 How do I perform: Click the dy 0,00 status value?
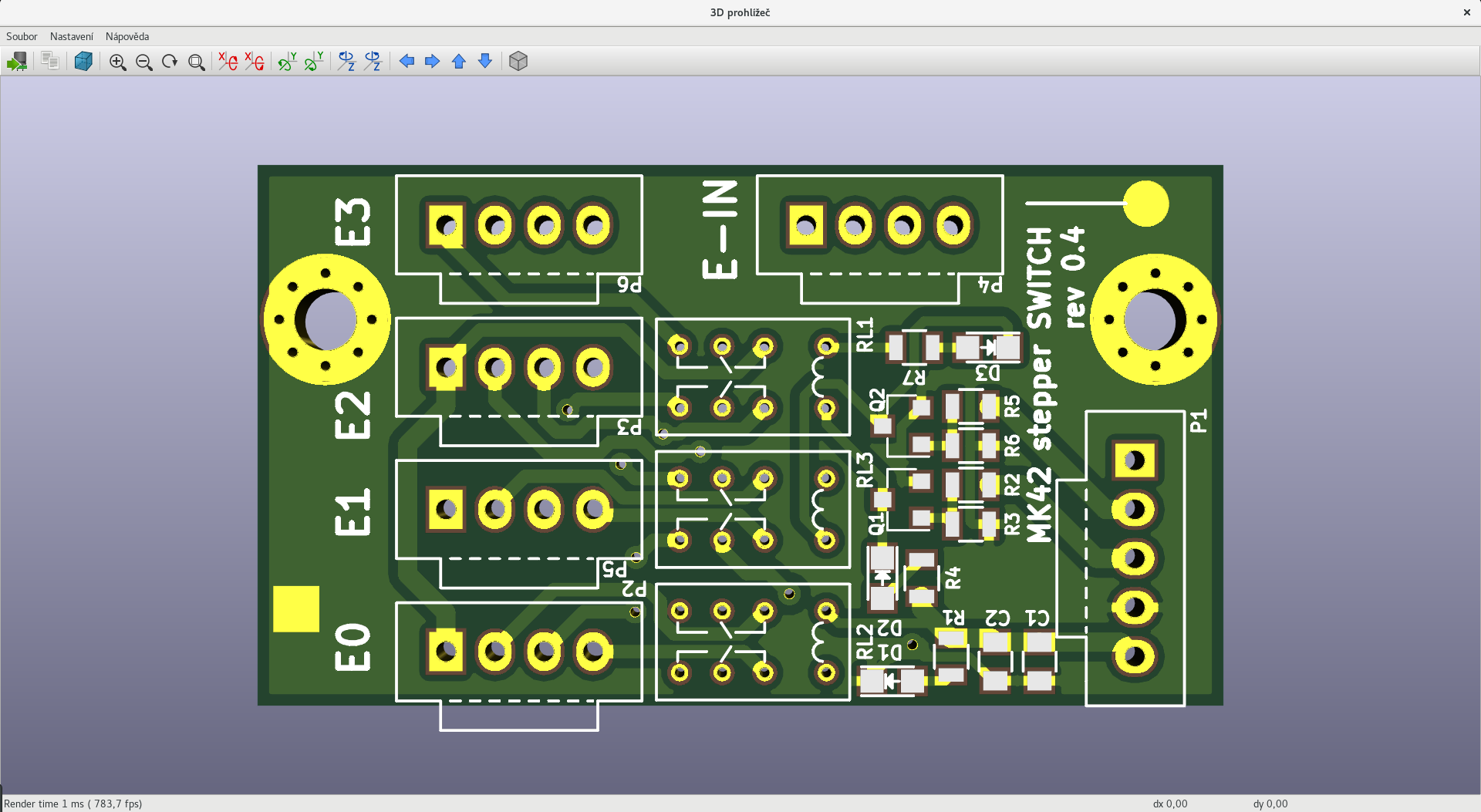[1270, 804]
